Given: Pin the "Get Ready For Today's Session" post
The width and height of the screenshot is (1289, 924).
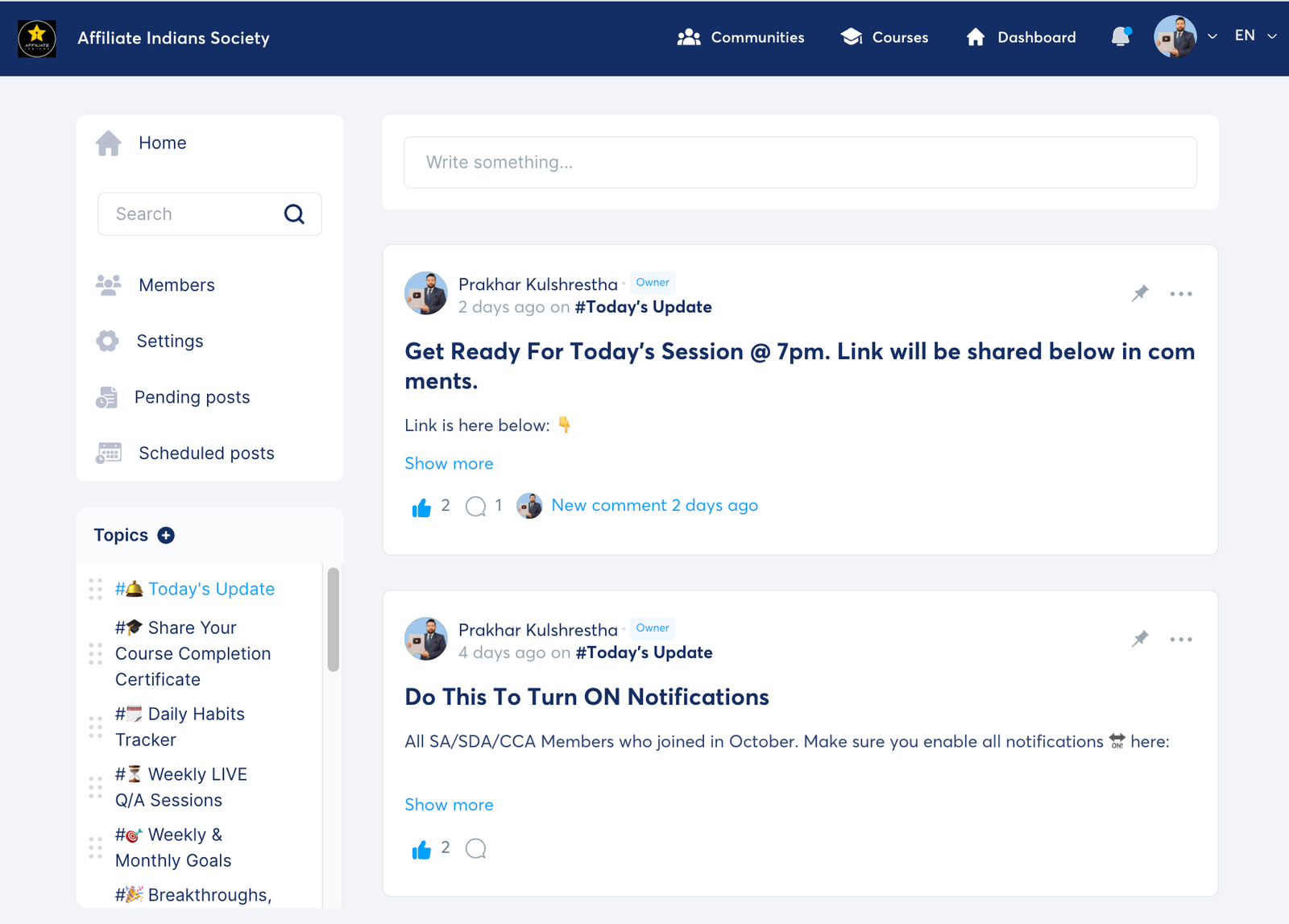Looking at the screenshot, I should pyautogui.click(x=1140, y=293).
